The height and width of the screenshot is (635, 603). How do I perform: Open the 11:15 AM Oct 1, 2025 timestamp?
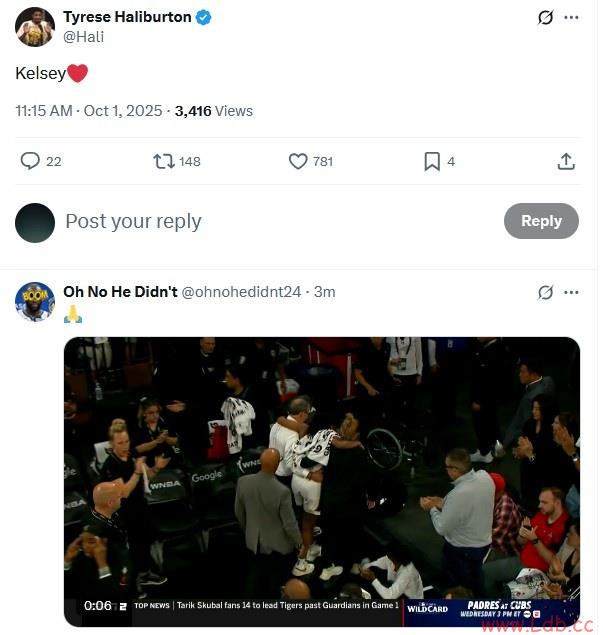point(89,111)
